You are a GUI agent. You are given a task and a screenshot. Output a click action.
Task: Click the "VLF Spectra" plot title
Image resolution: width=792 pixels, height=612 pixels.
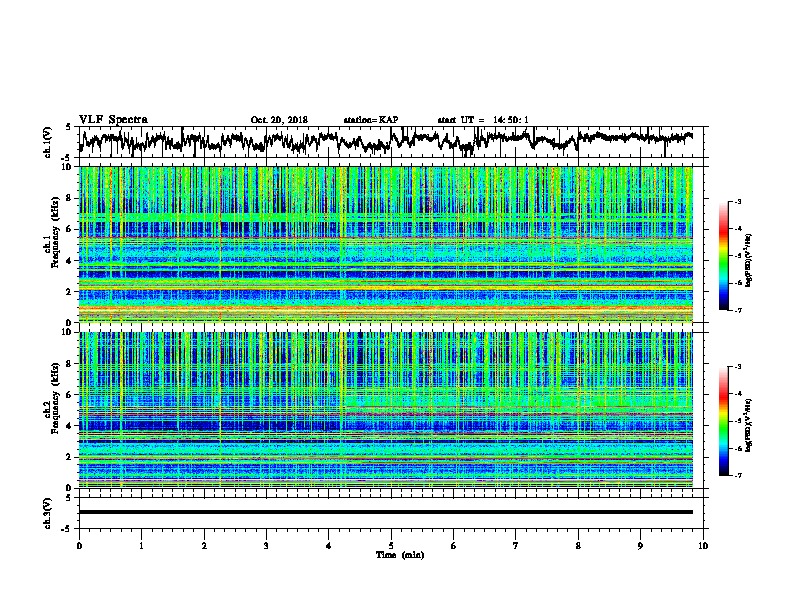(x=113, y=119)
